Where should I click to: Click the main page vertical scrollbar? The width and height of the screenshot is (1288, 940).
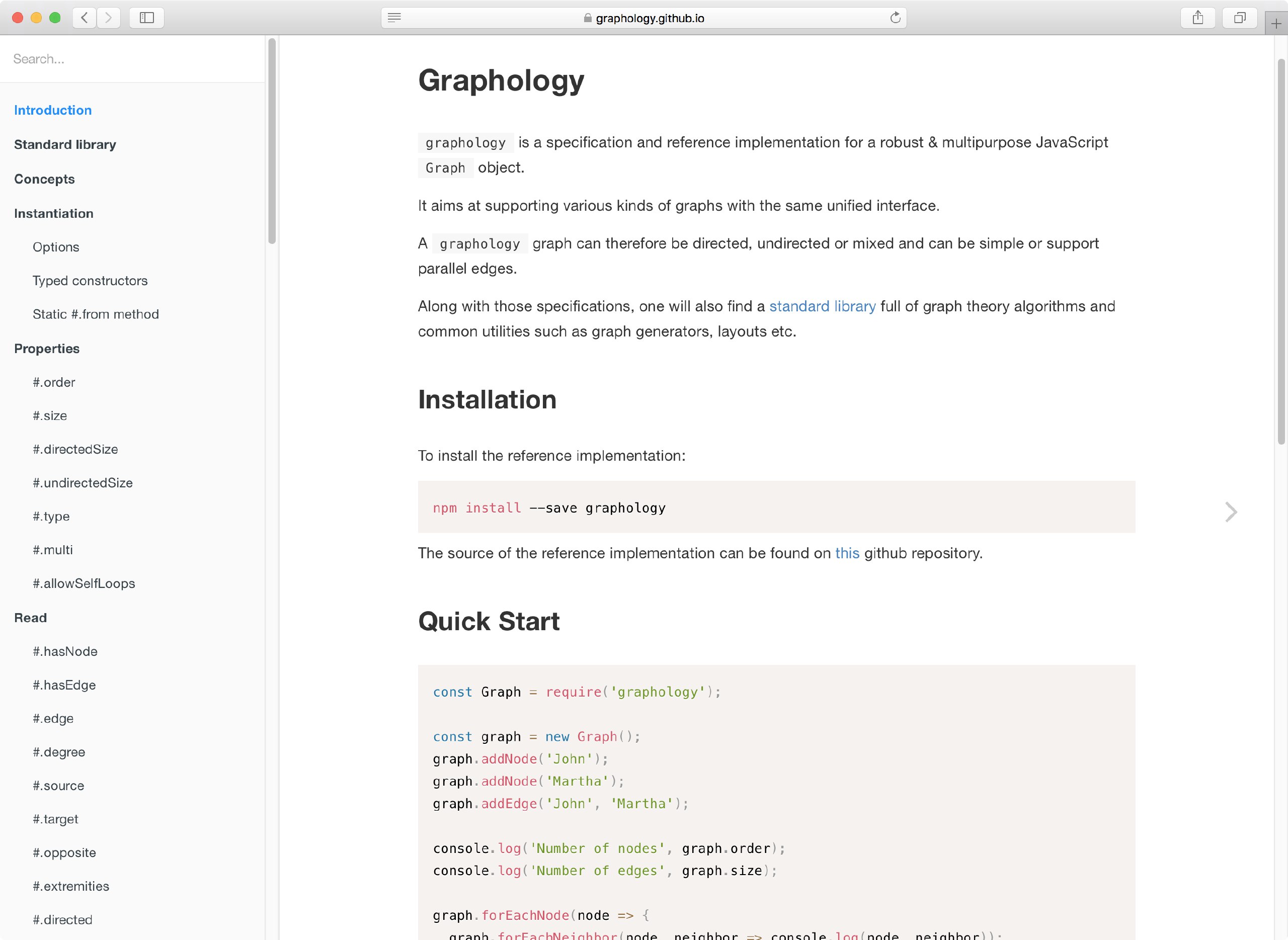tap(1281, 251)
